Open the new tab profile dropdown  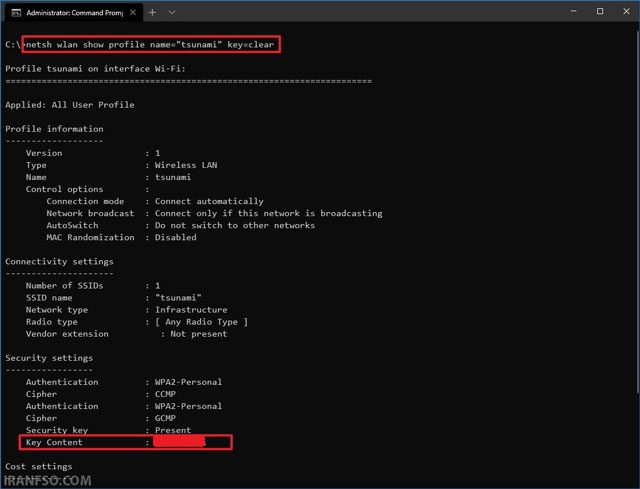pos(172,12)
